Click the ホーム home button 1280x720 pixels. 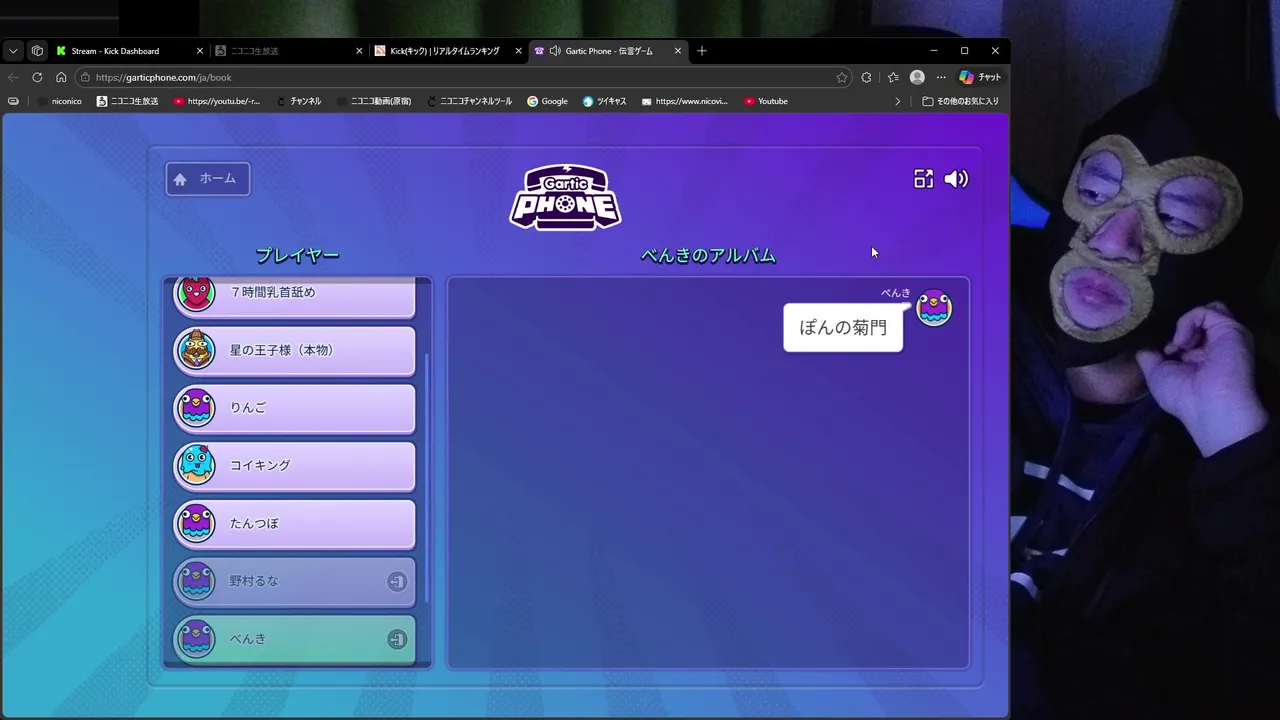click(208, 179)
